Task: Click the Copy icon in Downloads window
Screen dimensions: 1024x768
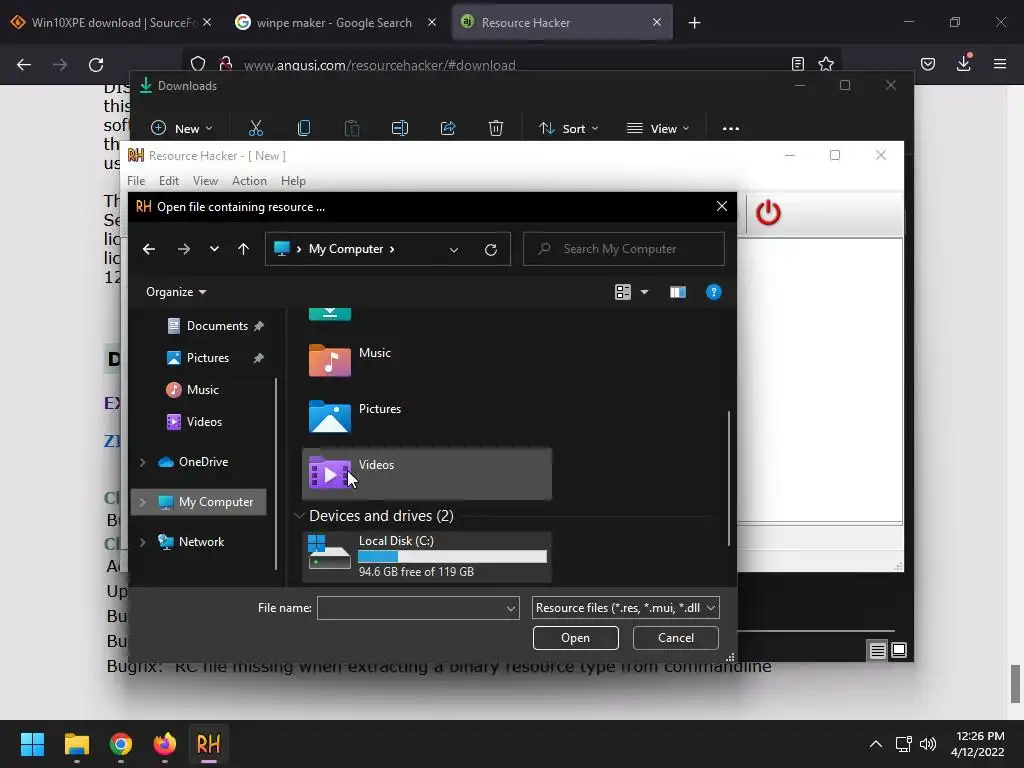Action: tap(304, 129)
